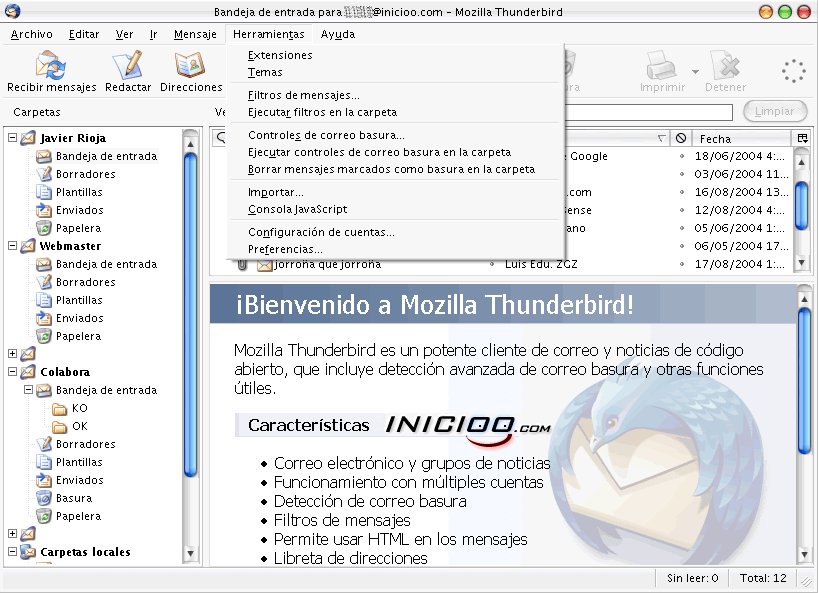818x593 pixels.
Task: Toggle junk status dot for the 16/08/2004 message
Action: pos(681,192)
